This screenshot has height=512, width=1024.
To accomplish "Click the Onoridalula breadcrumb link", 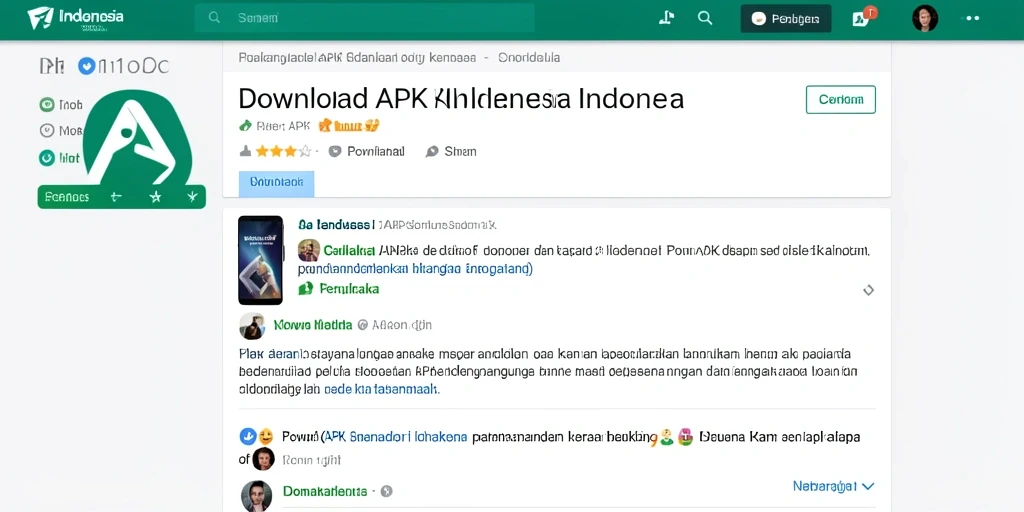I will 529,57.
